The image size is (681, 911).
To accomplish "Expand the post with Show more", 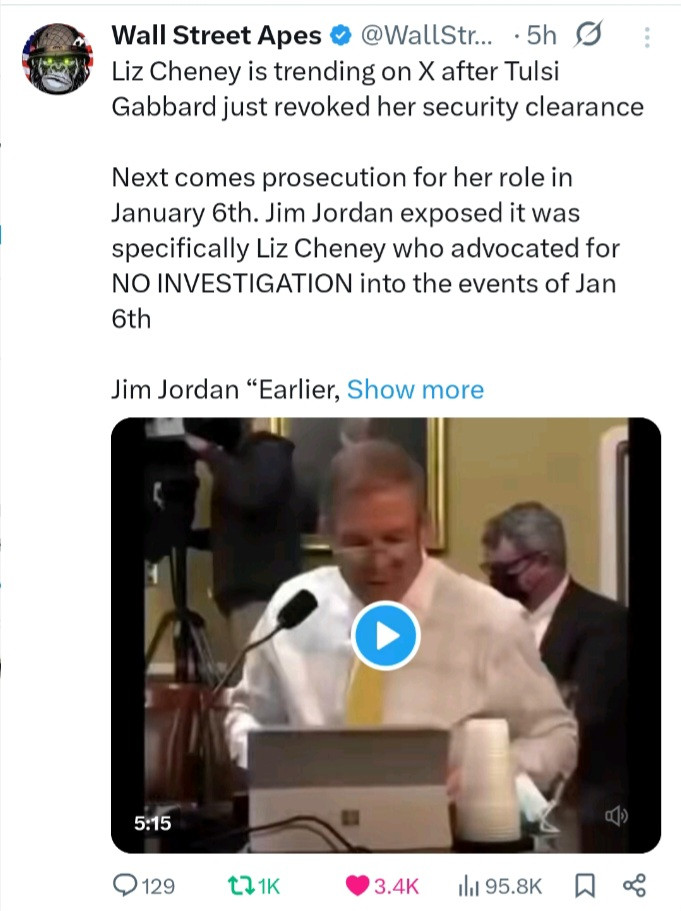I will click(415, 389).
